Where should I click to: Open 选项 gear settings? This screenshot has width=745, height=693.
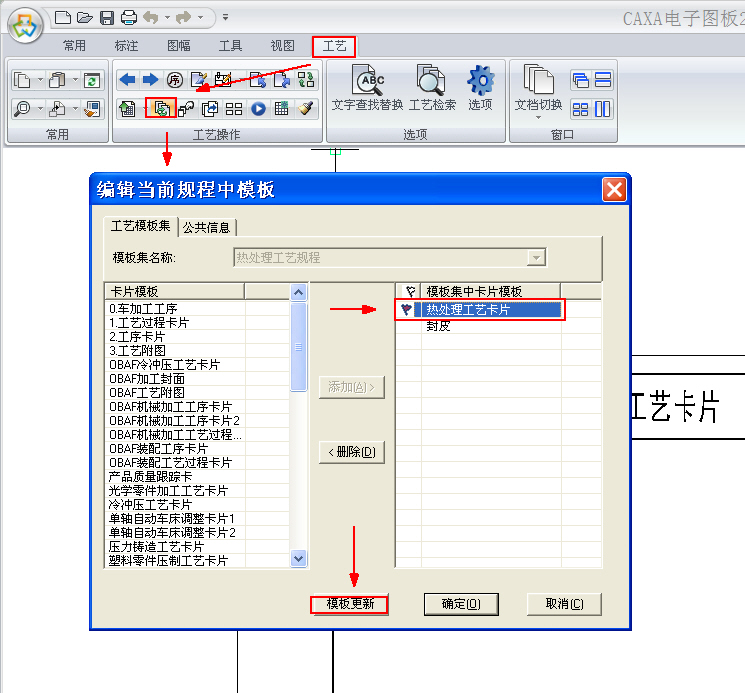click(x=480, y=88)
